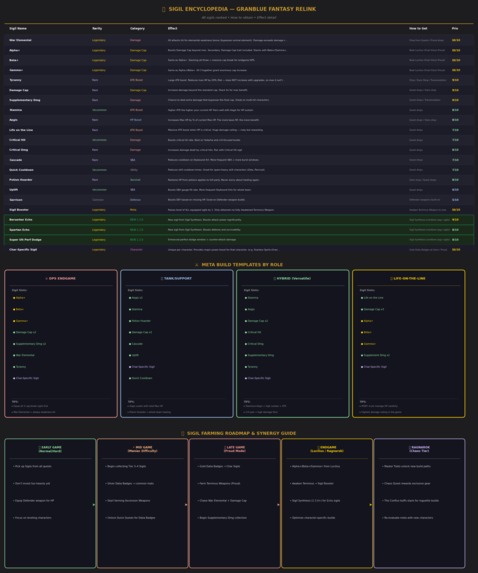Screen dimensions: 478x573
Task: Select the Super Ult Perf Dodge row name
Action: [25, 240]
